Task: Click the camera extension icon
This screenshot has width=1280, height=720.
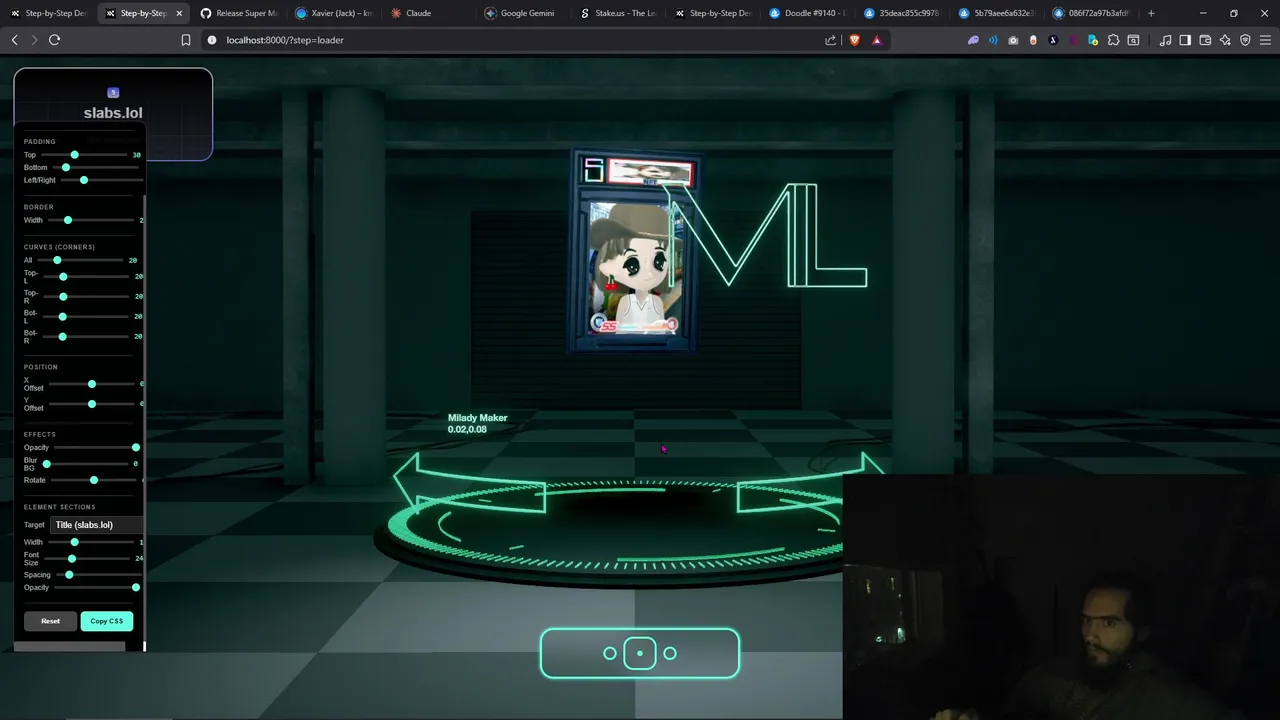Action: [1013, 40]
